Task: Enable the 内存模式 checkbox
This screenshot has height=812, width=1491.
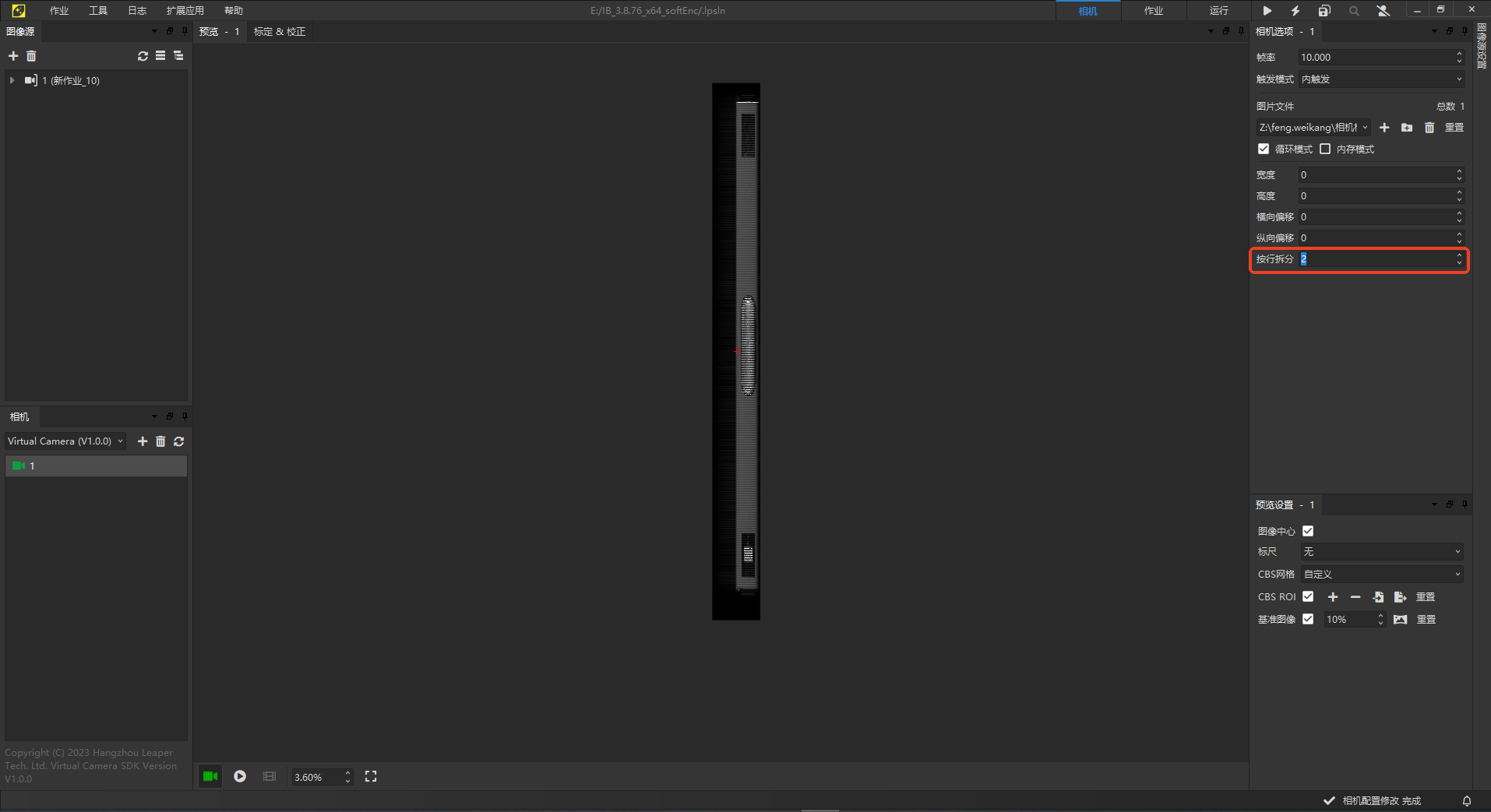Action: [1325, 149]
